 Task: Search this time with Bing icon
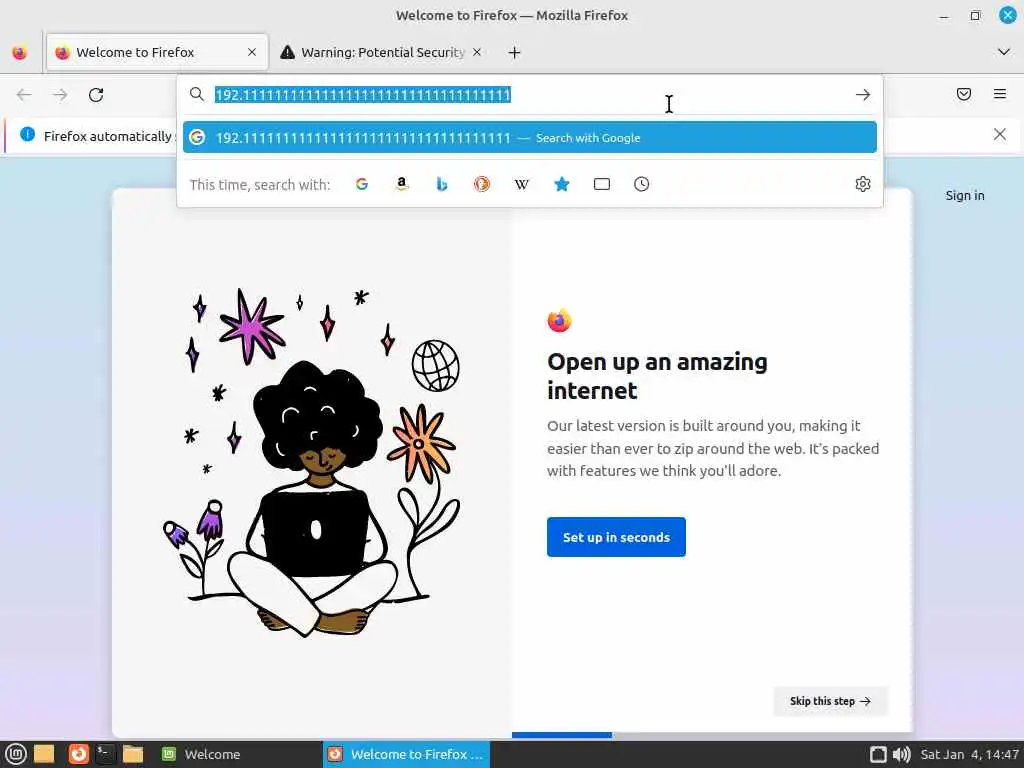[441, 184]
